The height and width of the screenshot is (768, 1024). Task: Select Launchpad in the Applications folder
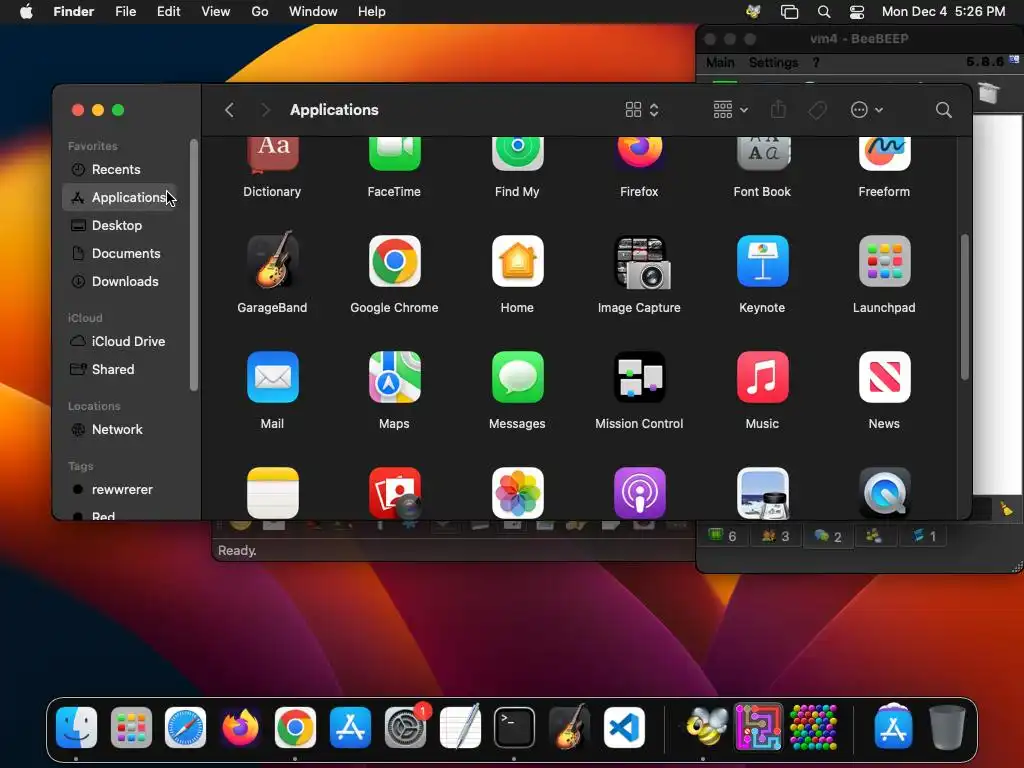click(x=884, y=261)
